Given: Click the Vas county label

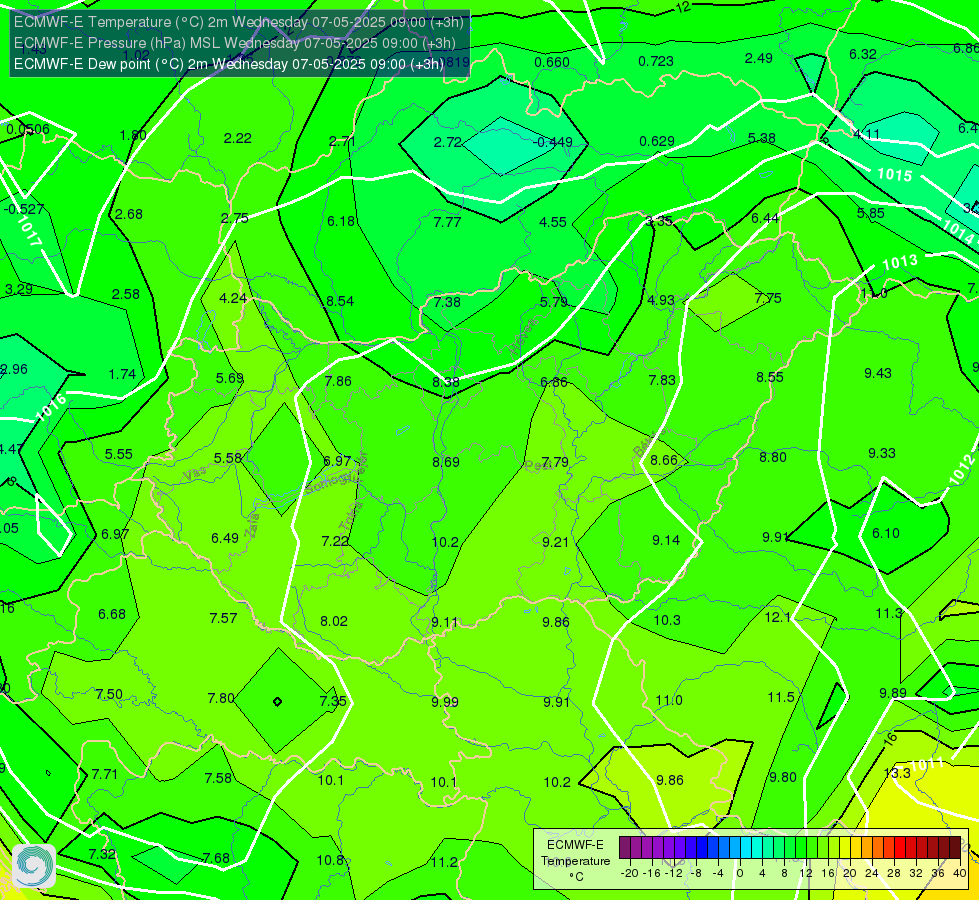Looking at the screenshot, I should [x=195, y=474].
